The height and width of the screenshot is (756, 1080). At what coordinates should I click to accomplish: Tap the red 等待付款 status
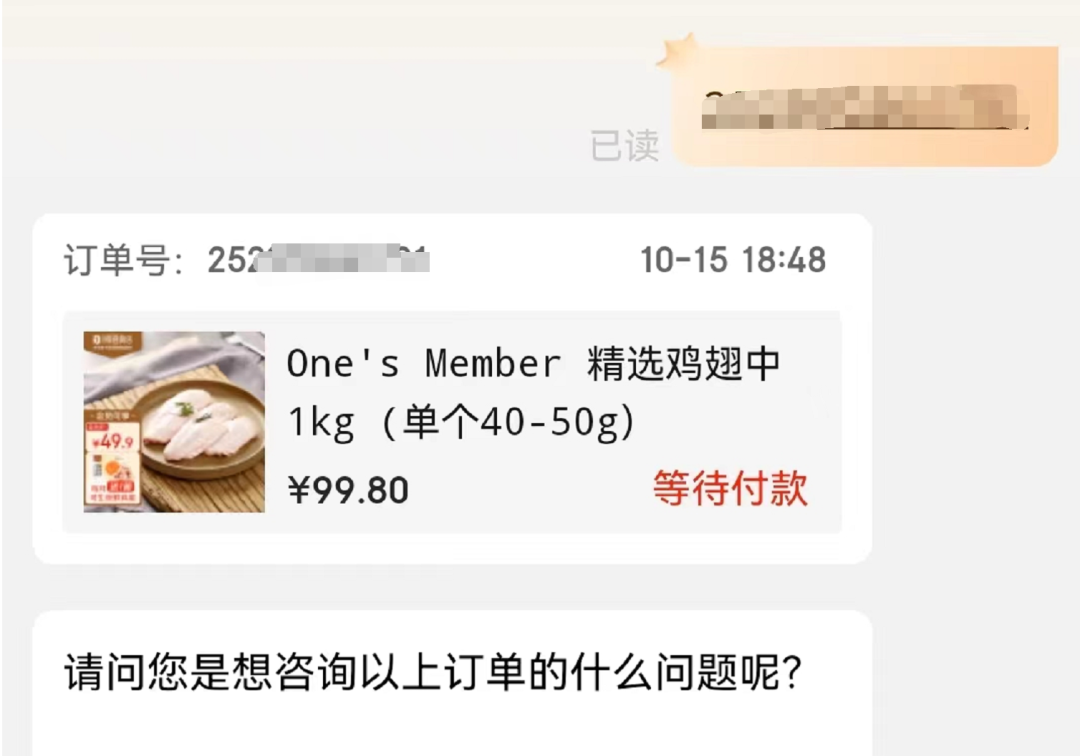pos(730,488)
